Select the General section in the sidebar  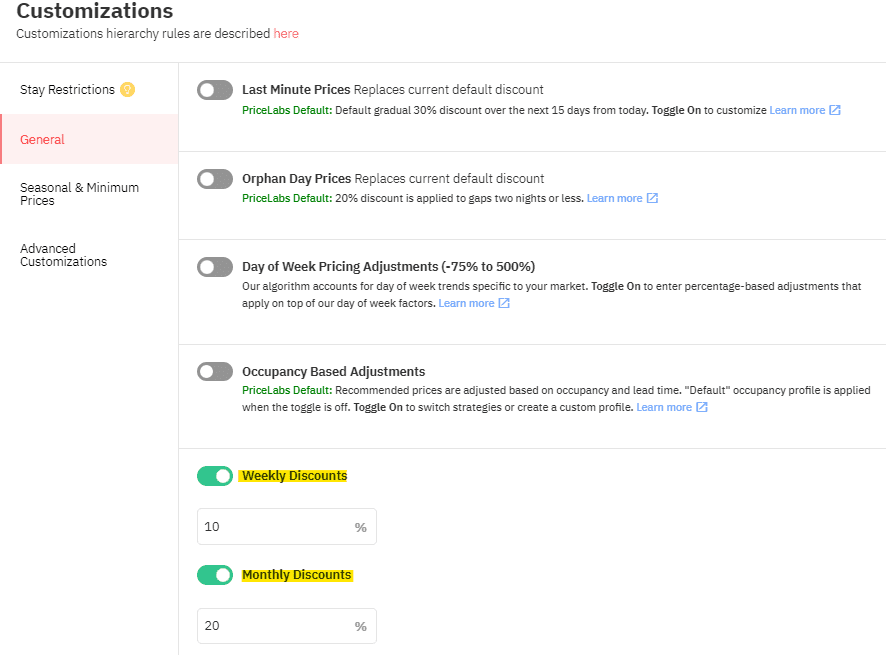click(42, 139)
